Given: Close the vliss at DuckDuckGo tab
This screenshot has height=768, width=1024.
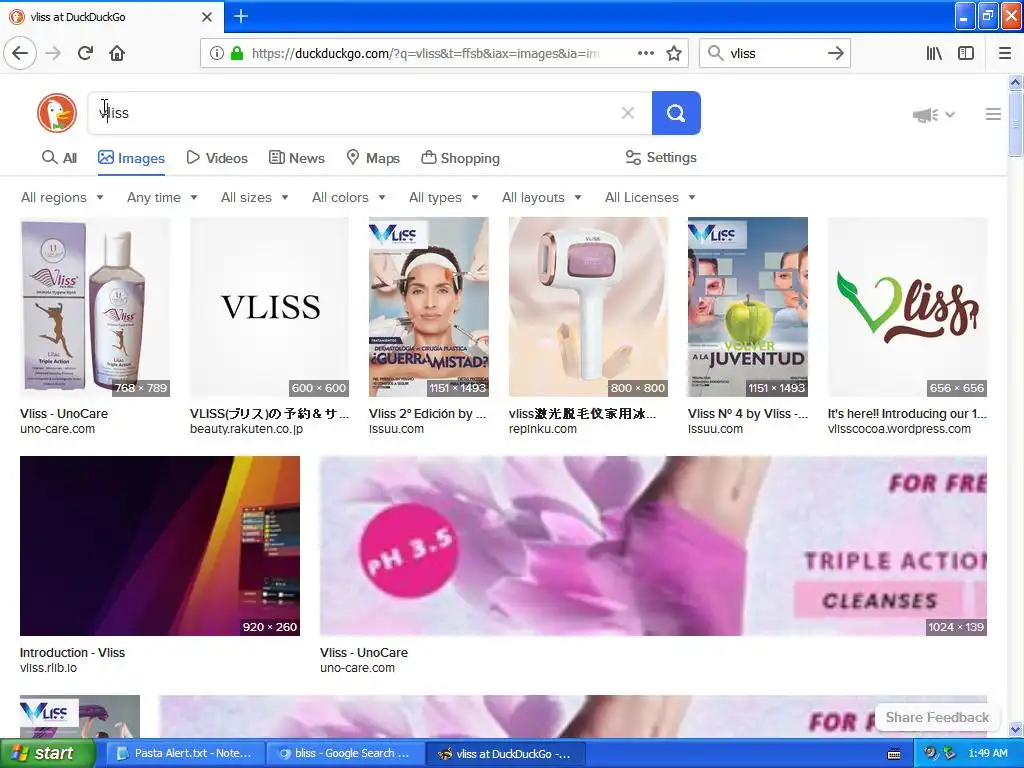Looking at the screenshot, I should pos(207,17).
